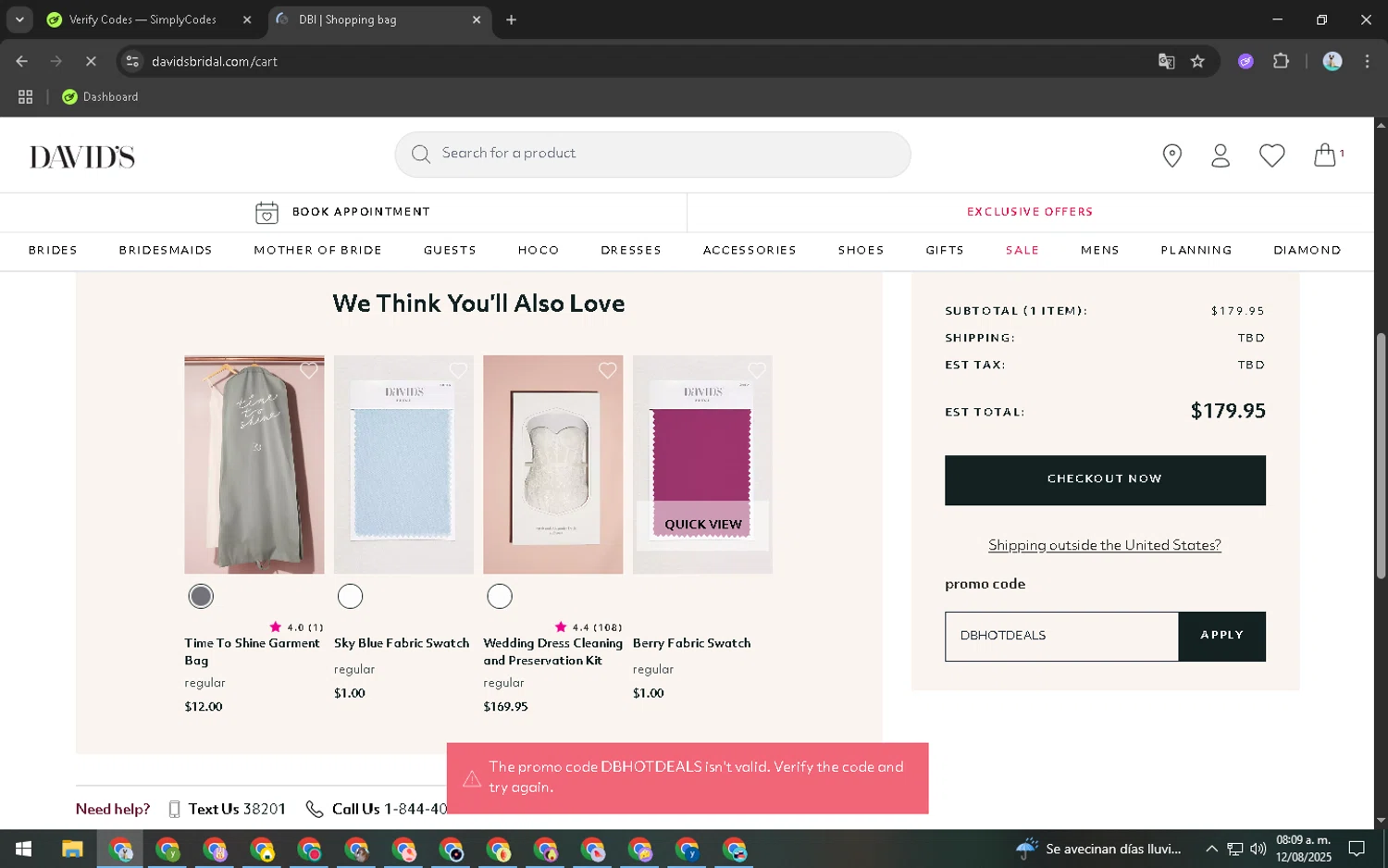The image size is (1388, 868).
Task: Open the Chrome apps grid shortcut
Action: click(x=26, y=96)
